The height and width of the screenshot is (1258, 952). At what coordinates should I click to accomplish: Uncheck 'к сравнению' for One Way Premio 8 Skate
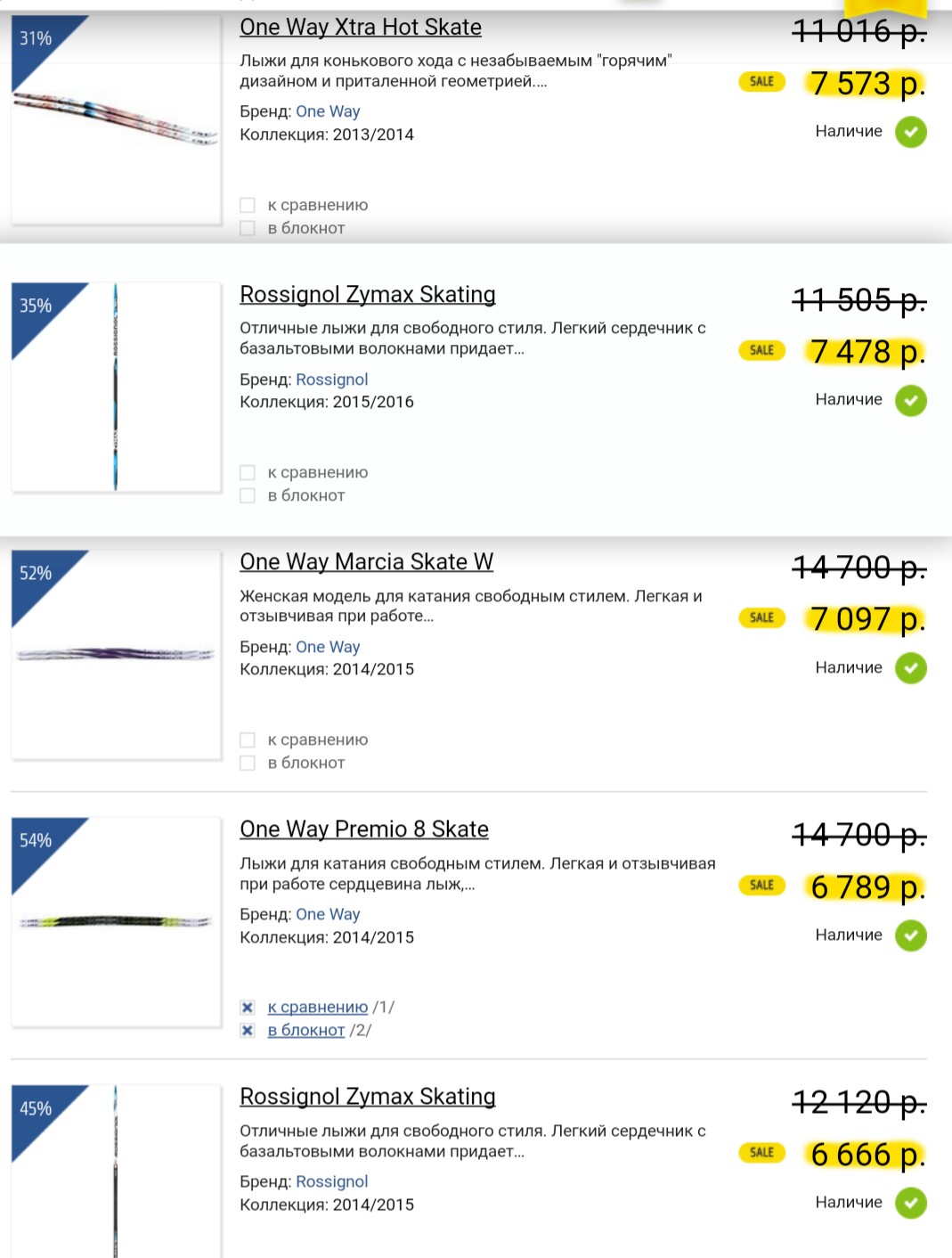click(x=248, y=1008)
